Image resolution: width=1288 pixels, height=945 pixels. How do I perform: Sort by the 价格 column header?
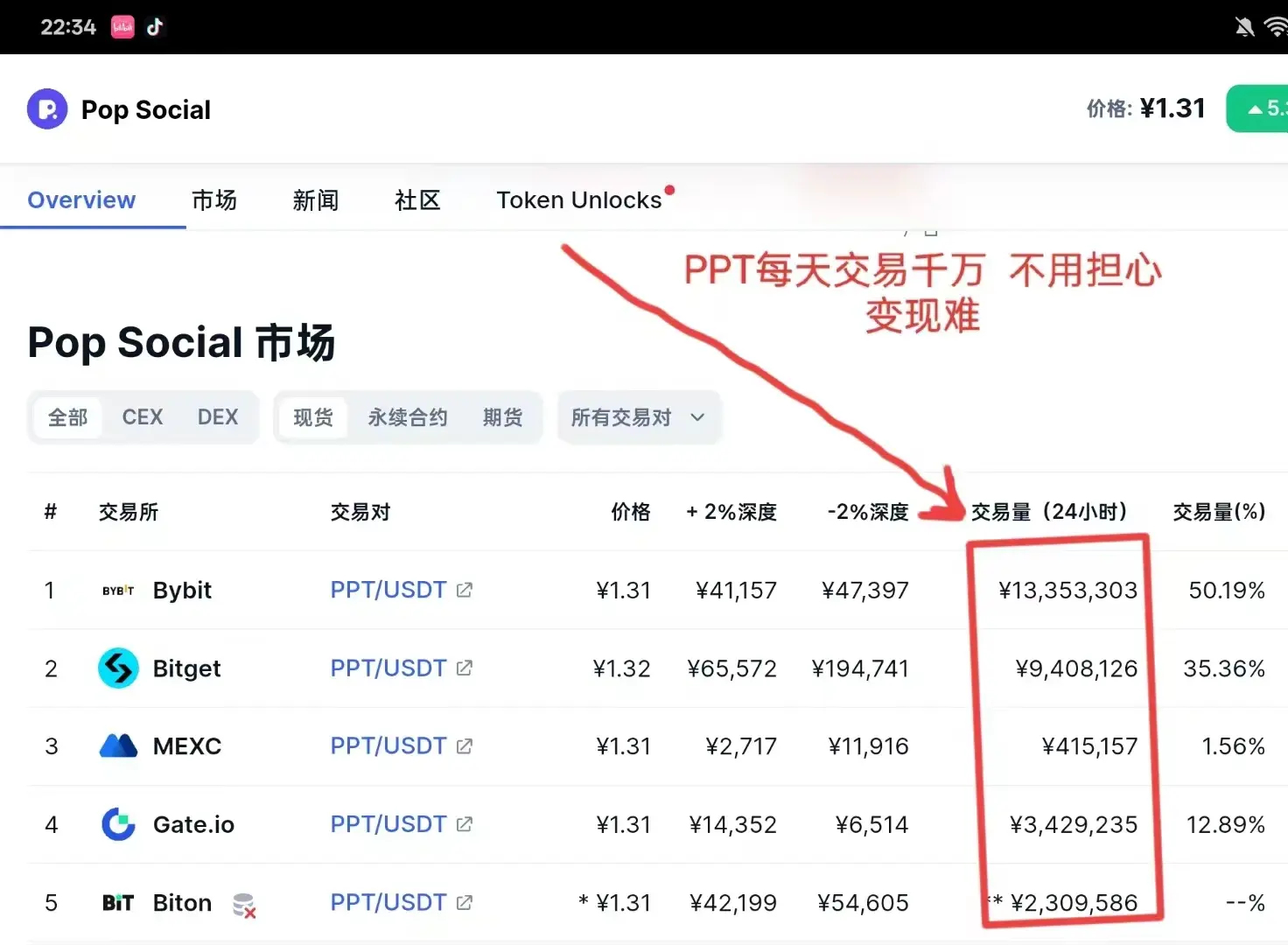point(631,512)
